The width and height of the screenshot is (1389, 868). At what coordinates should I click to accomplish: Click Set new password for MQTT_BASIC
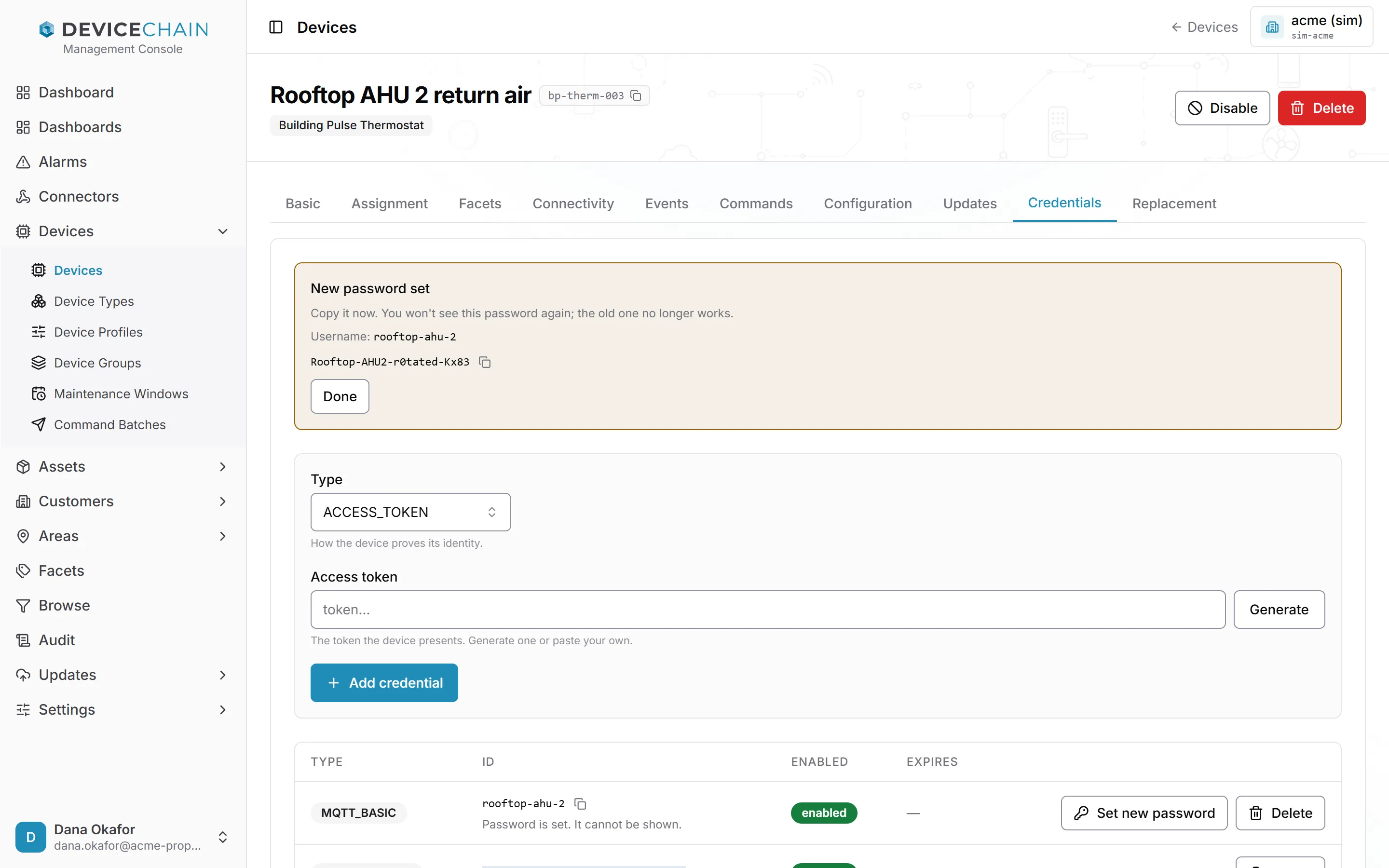[1144, 813]
